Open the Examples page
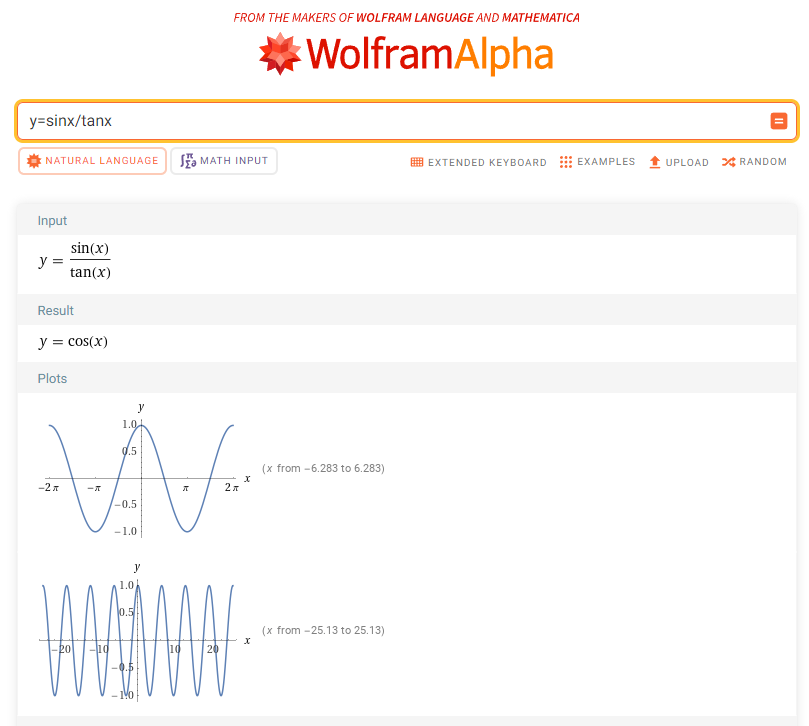 coord(597,162)
